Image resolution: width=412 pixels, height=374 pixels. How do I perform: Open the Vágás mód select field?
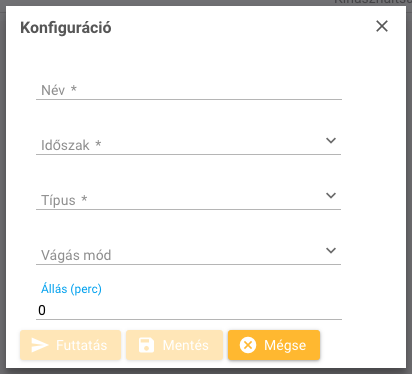click(x=188, y=255)
